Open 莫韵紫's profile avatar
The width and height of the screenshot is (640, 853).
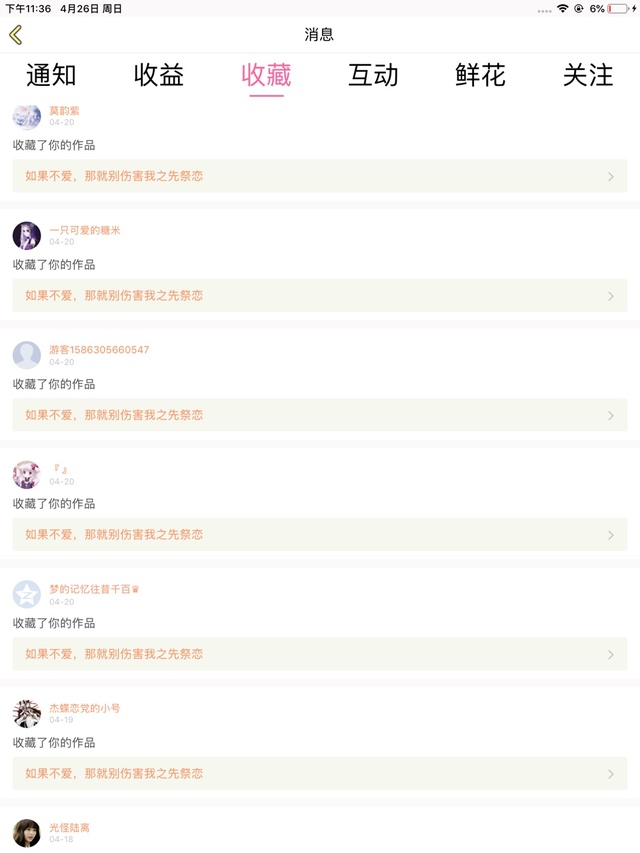pos(27,116)
